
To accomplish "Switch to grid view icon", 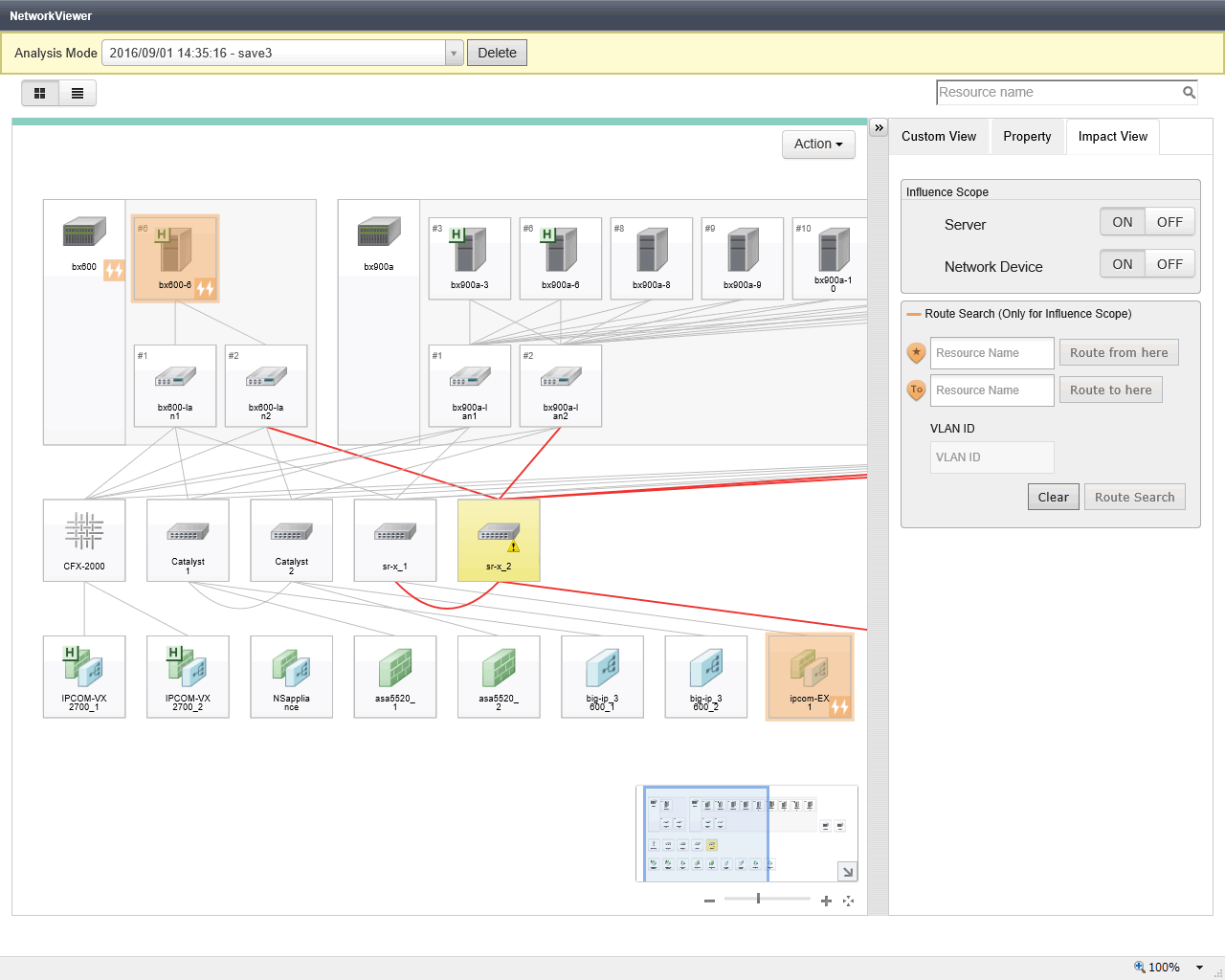I will tap(40, 93).
